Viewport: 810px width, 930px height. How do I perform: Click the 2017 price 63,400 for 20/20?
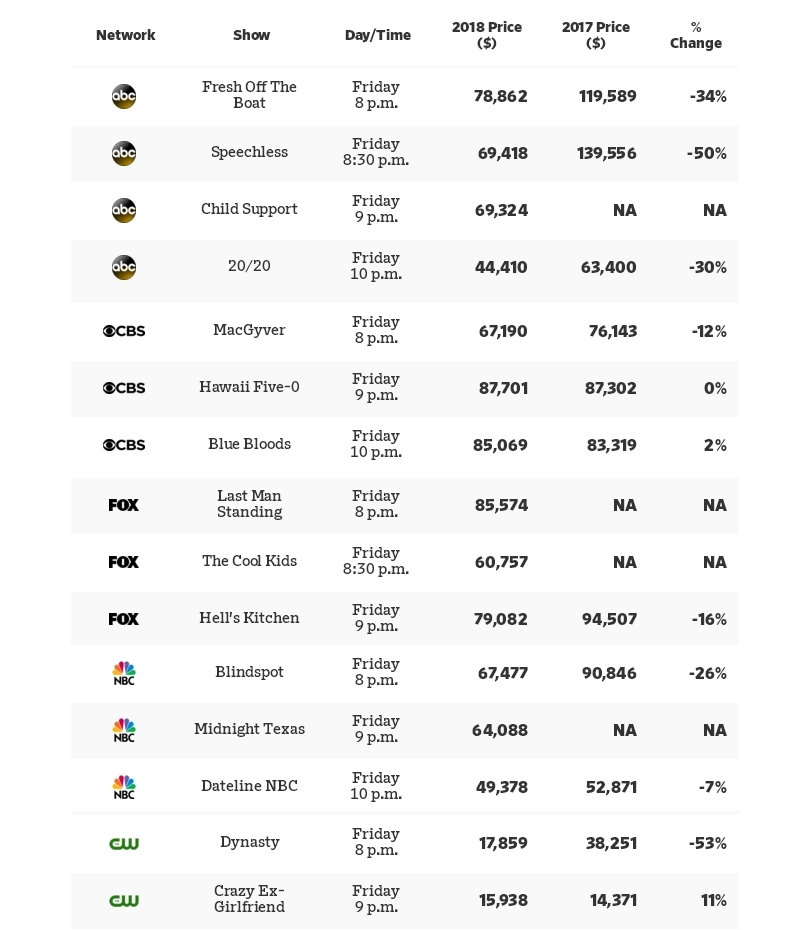[x=608, y=268]
